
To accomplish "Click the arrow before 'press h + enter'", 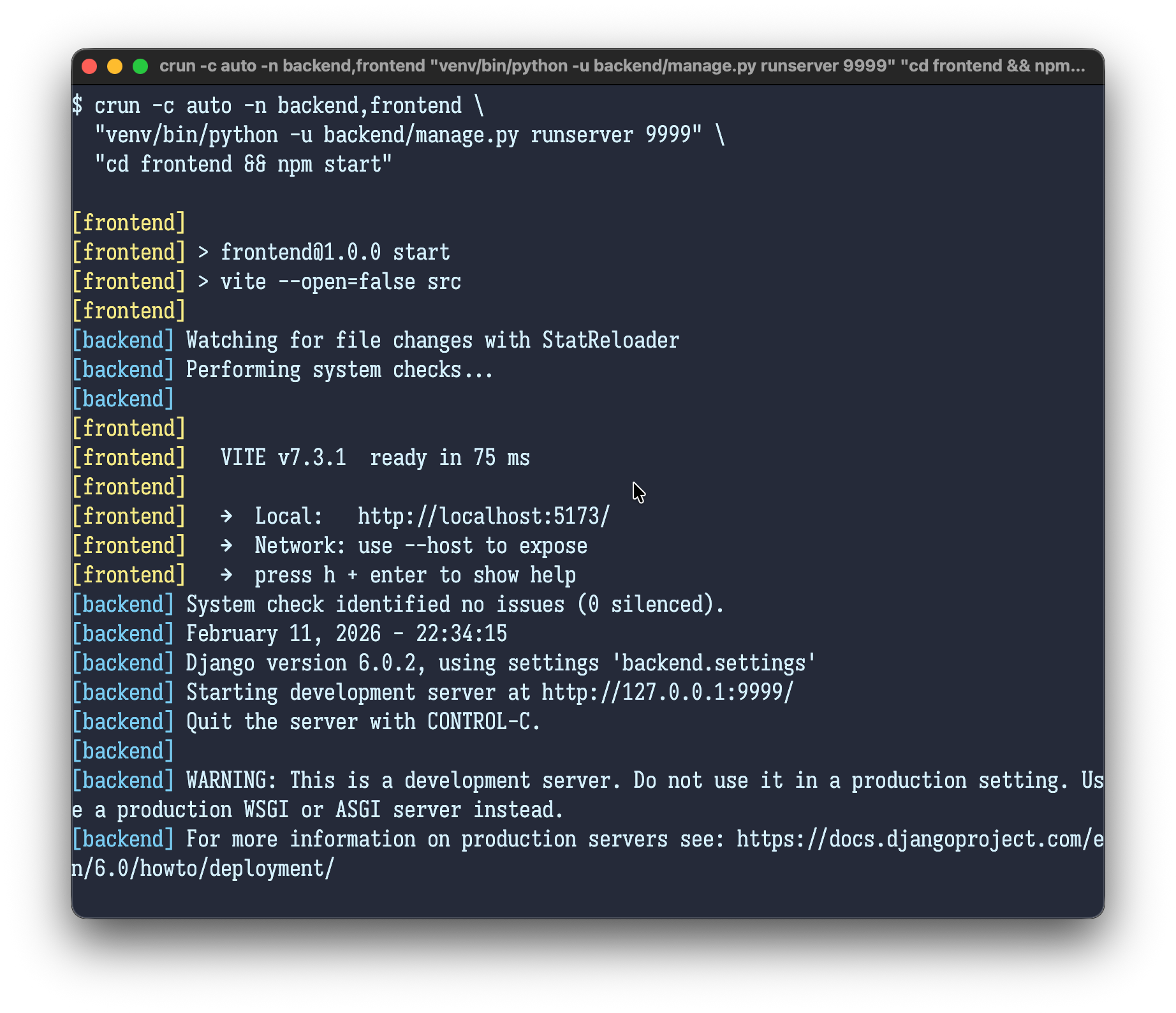I will 226,575.
